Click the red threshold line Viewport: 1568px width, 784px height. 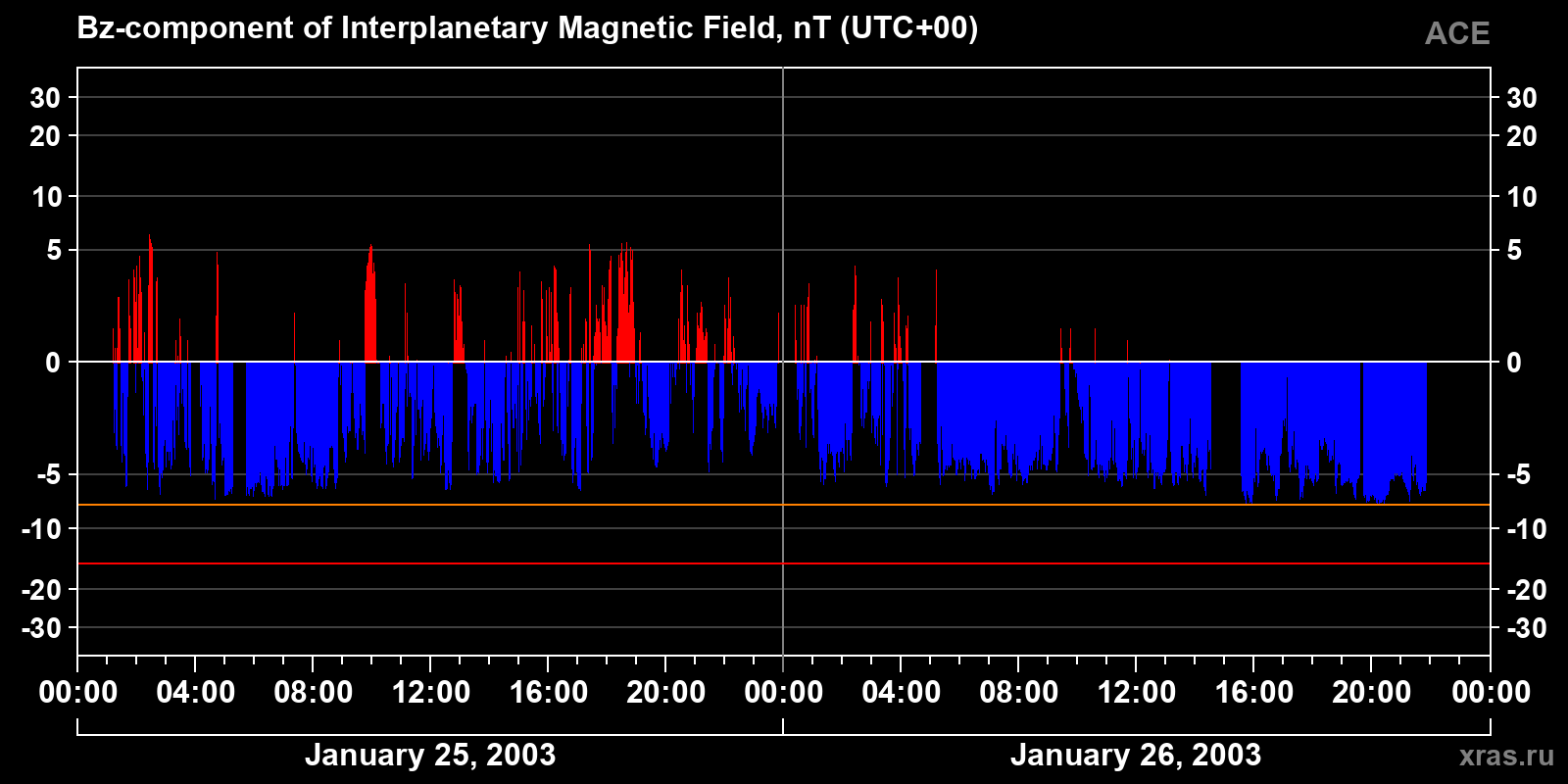pos(784,563)
